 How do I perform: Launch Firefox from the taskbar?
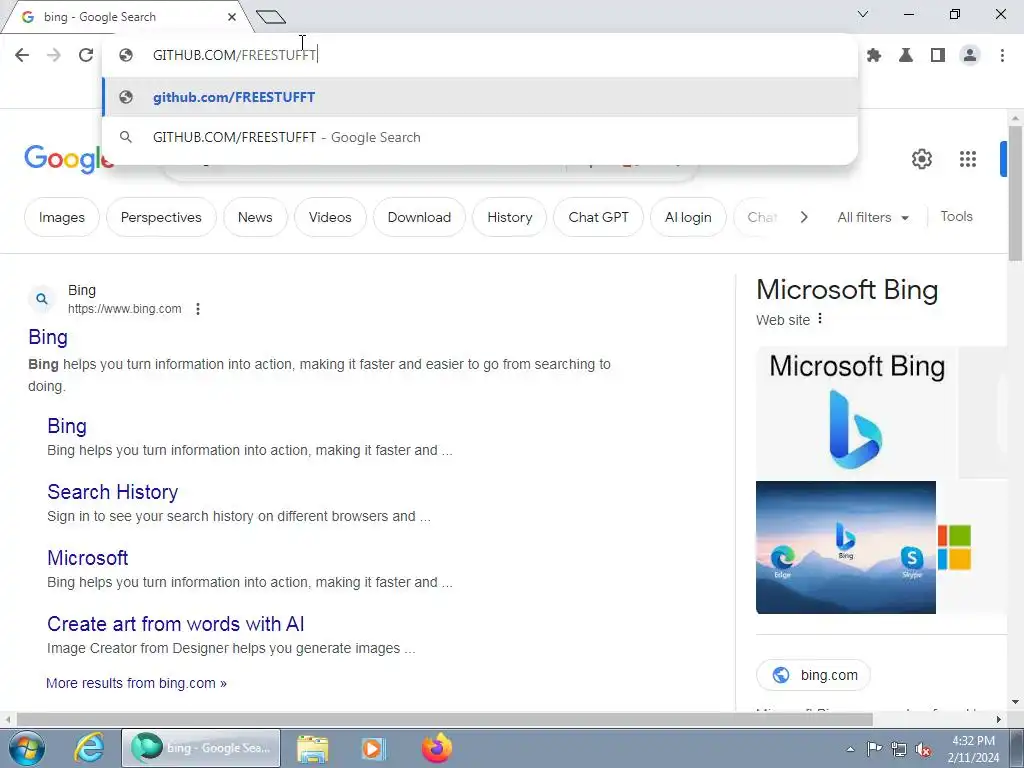pos(436,748)
